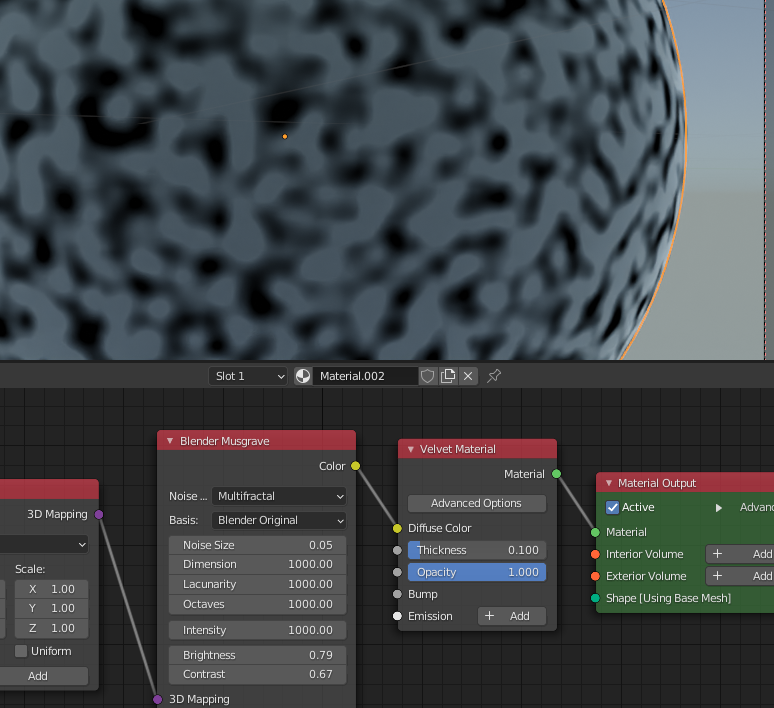774x708 pixels.
Task: Unlink Material.002 with the X icon
Action: click(x=468, y=376)
